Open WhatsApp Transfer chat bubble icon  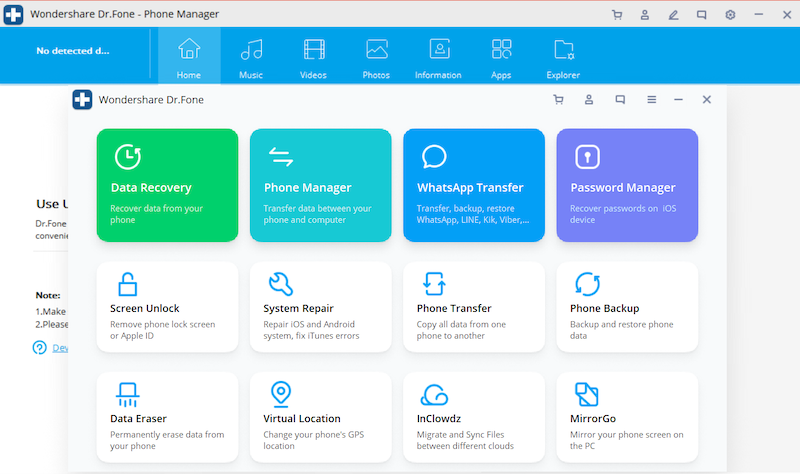[x=434, y=157]
